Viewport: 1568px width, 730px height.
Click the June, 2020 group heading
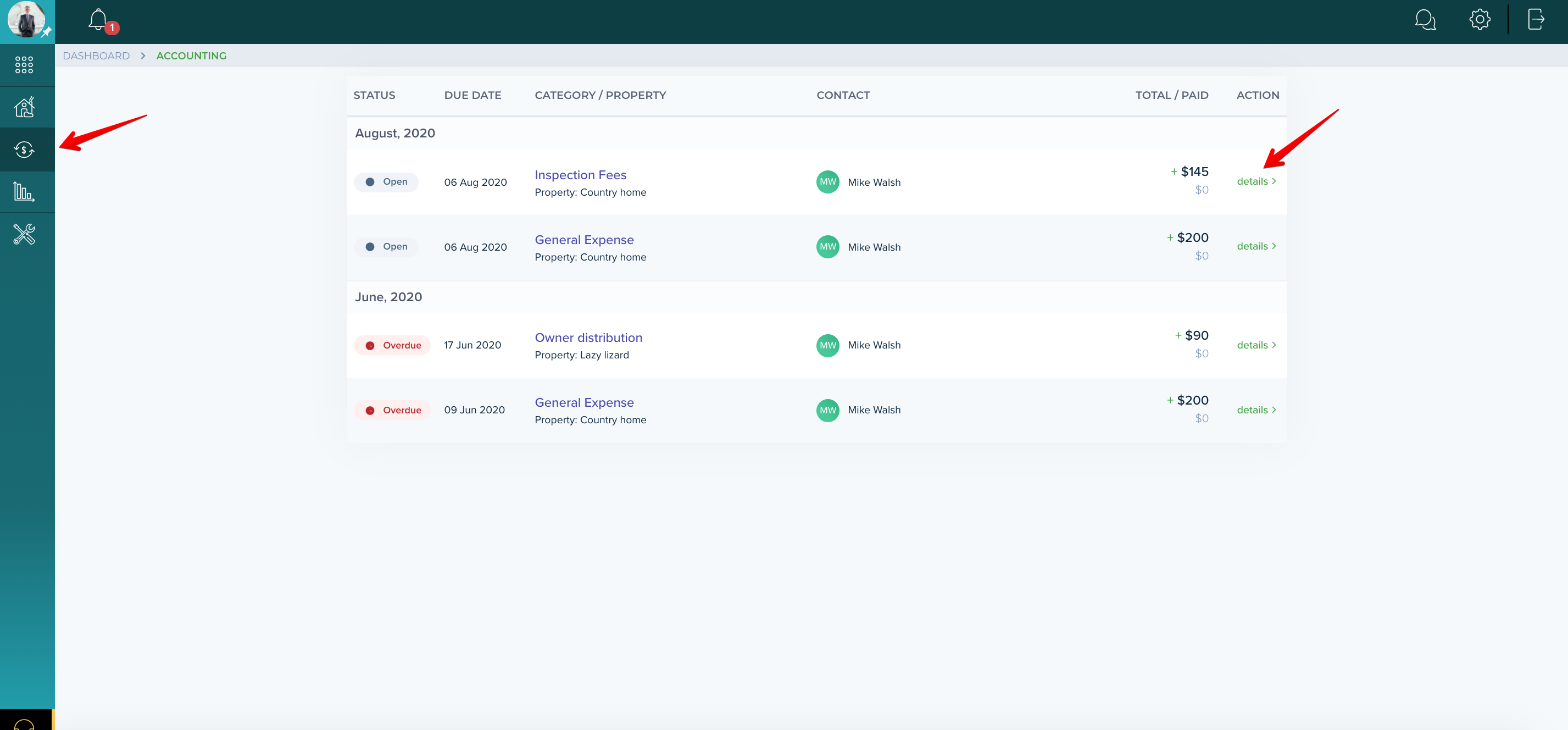(388, 296)
